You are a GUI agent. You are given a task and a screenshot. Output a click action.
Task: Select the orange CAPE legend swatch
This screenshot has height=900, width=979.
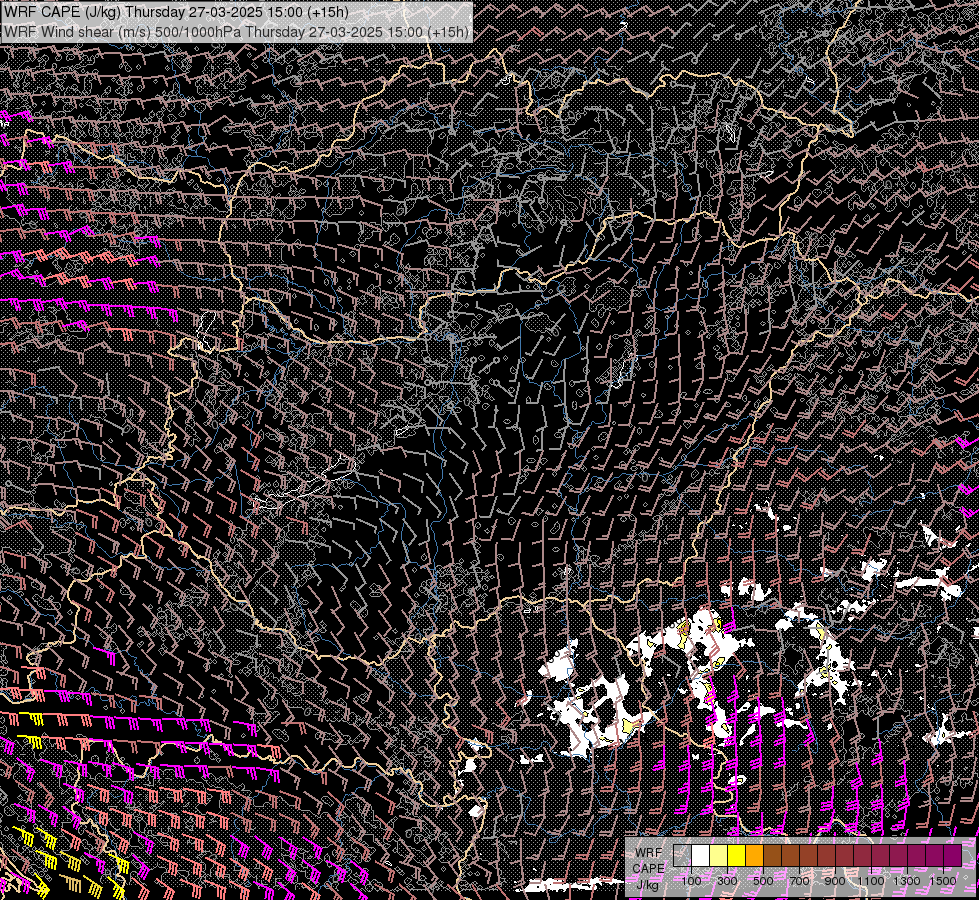click(x=754, y=855)
